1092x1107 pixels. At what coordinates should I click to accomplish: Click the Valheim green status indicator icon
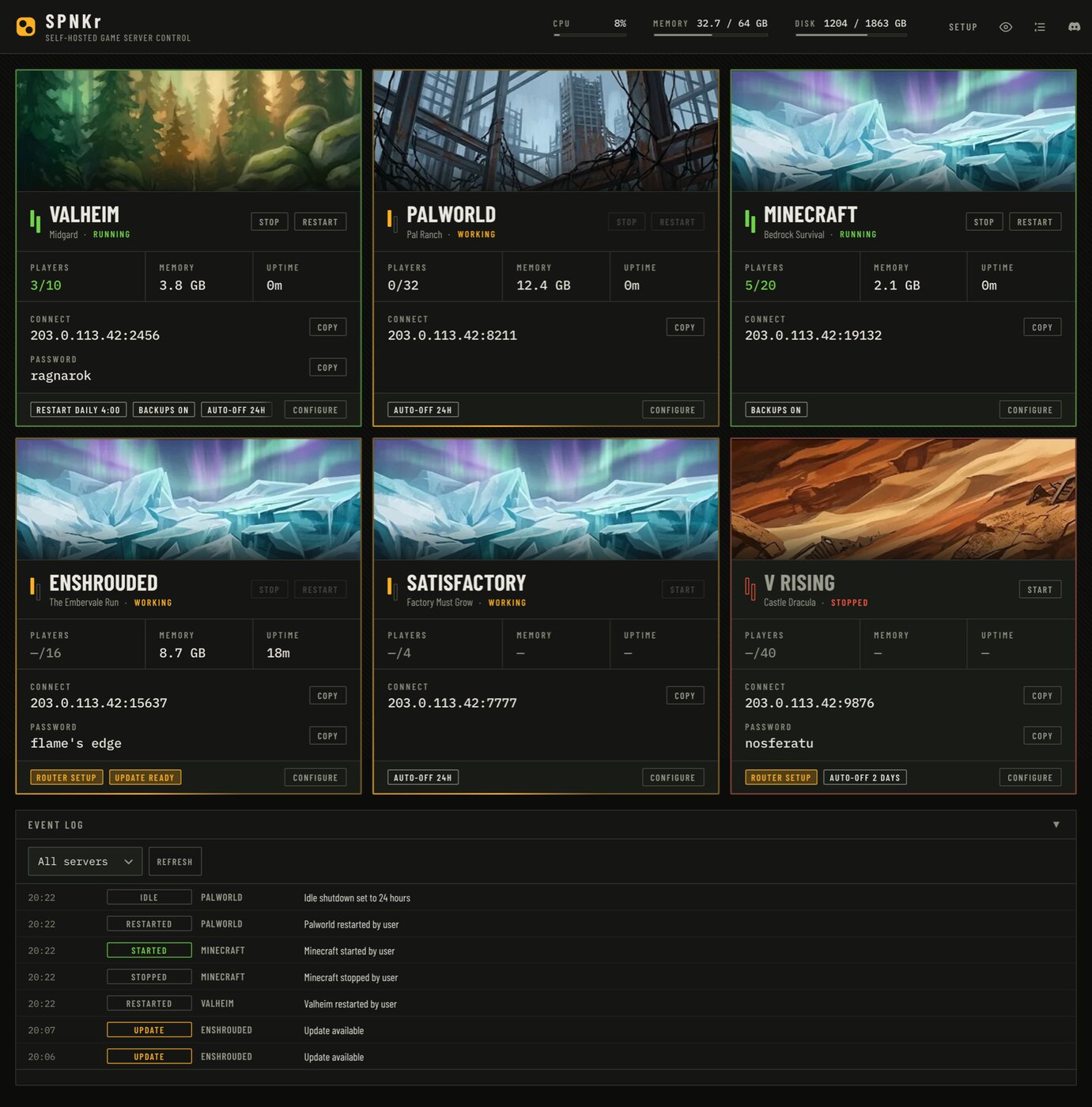click(x=35, y=221)
